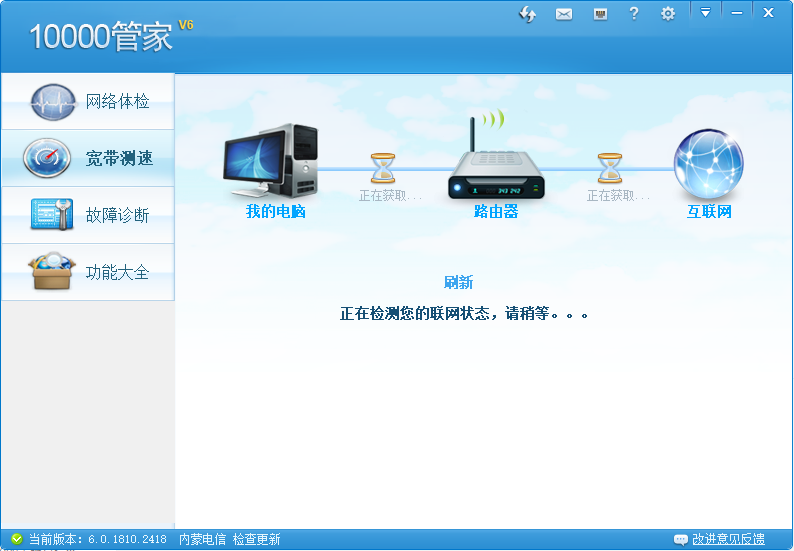Open the mail envelope icon in title bar
Image resolution: width=794 pixels, height=551 pixels.
pyautogui.click(x=564, y=14)
